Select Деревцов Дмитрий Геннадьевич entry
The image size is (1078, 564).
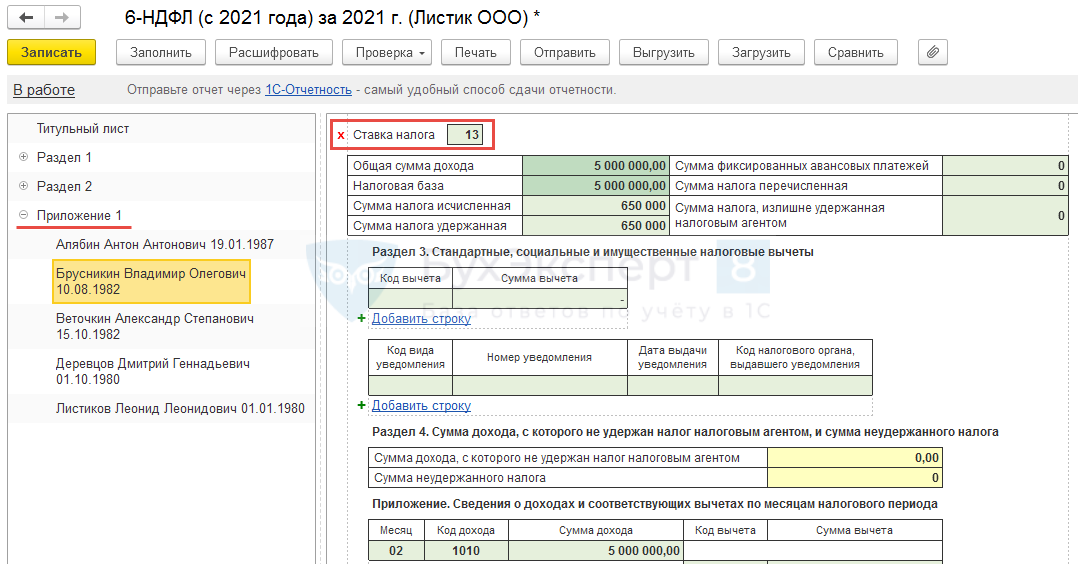153,371
